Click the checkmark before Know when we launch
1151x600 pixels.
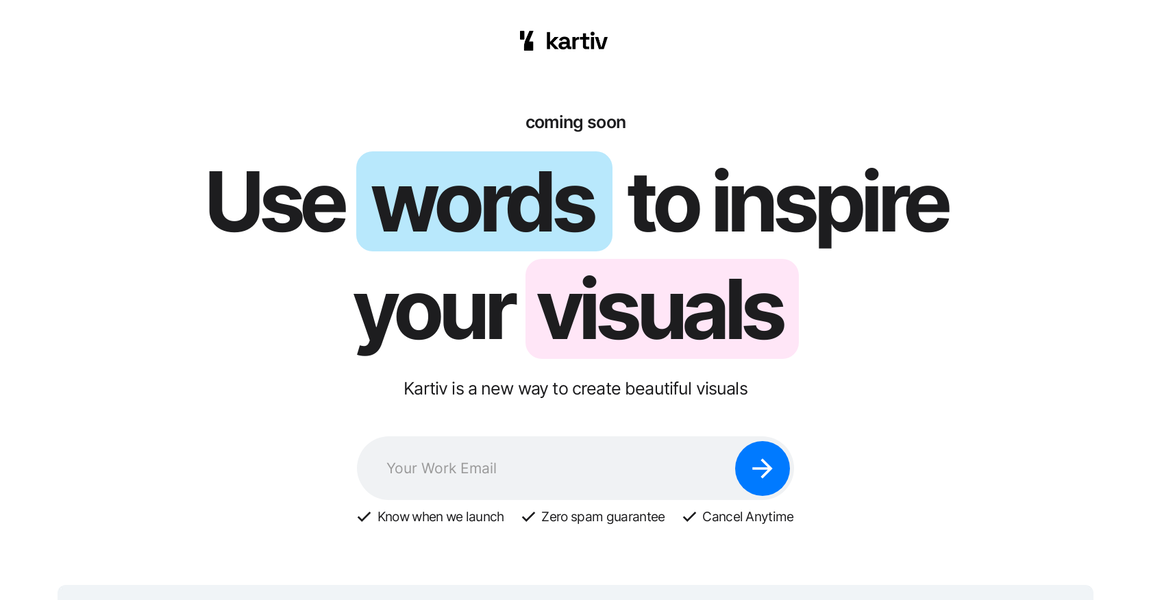(364, 516)
